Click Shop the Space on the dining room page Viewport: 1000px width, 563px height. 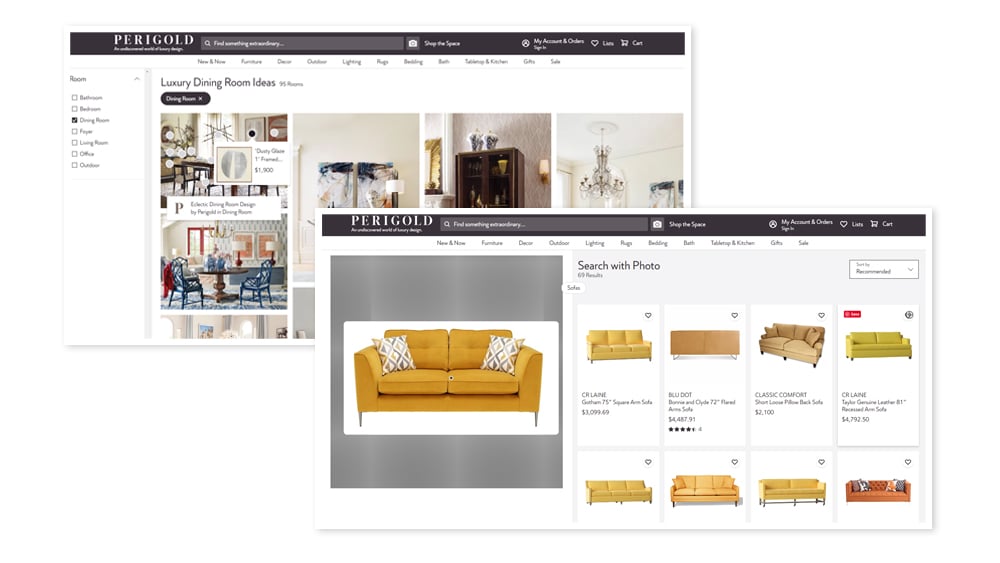click(x=442, y=43)
